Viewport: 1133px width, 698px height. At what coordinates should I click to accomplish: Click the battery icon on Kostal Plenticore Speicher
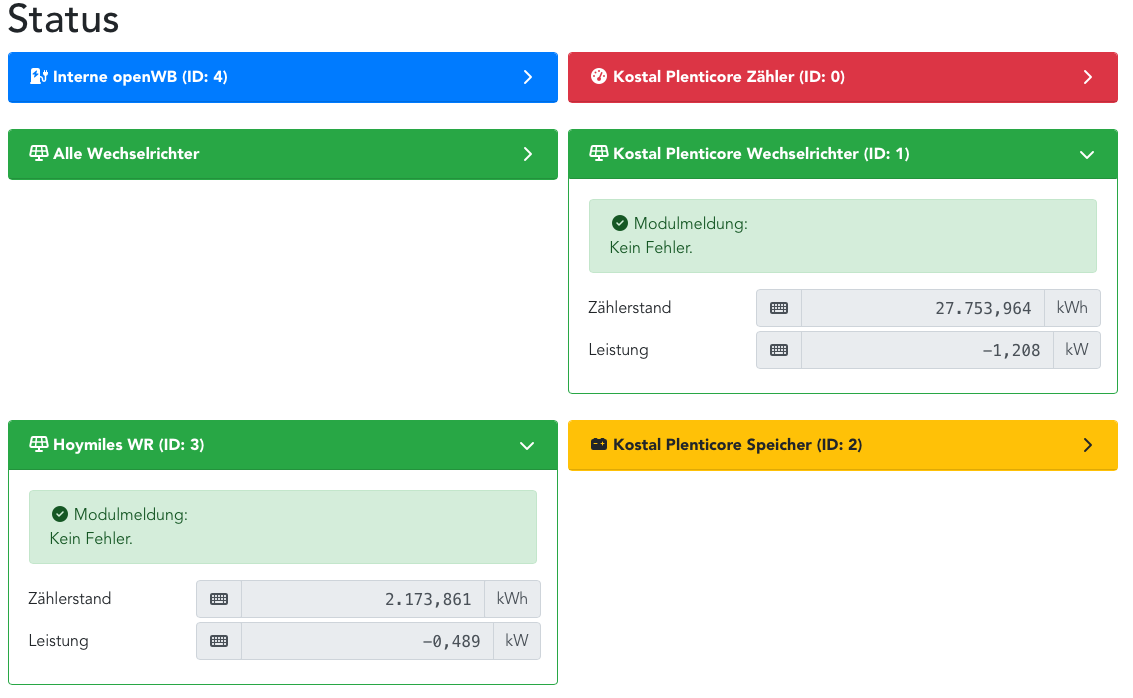point(599,445)
